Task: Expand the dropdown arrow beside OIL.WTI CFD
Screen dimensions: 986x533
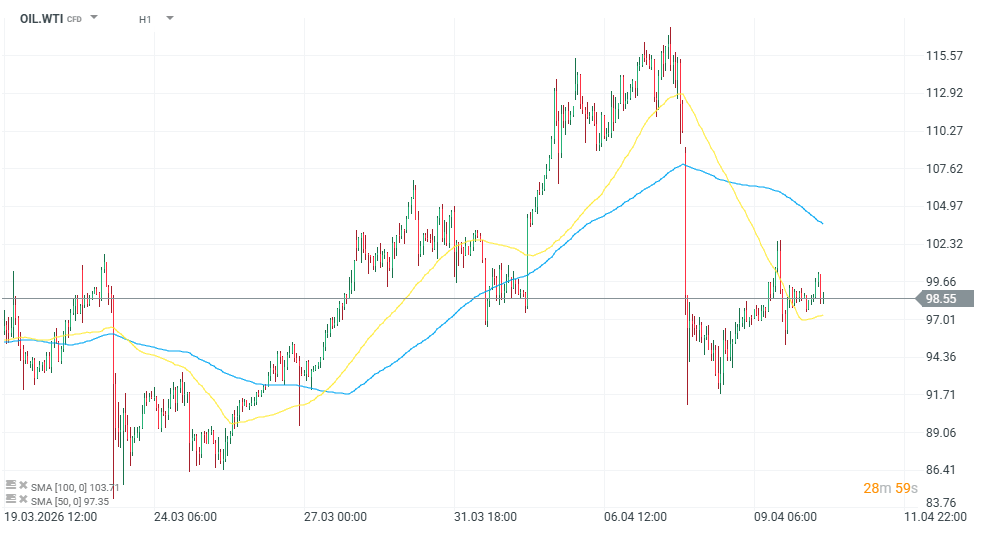Action: (x=94, y=18)
